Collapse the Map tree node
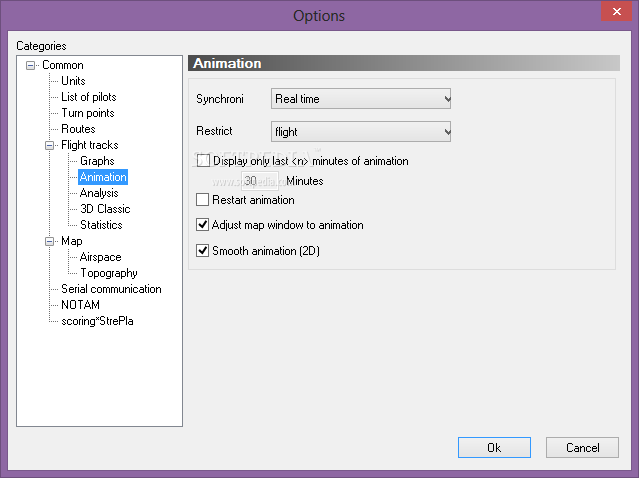Image resolution: width=639 pixels, height=478 pixels. click(x=49, y=242)
